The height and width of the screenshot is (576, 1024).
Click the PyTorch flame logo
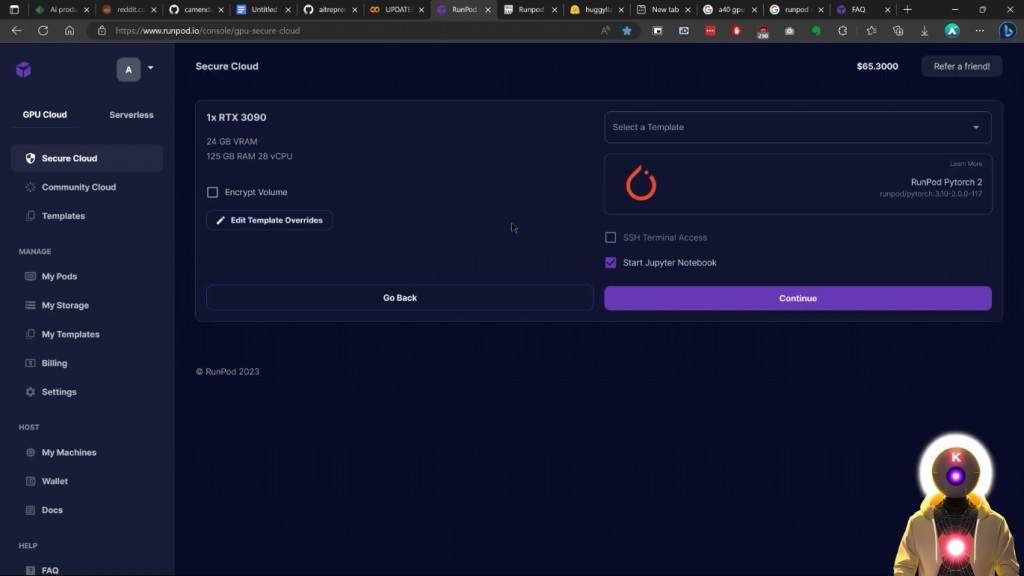tap(641, 183)
